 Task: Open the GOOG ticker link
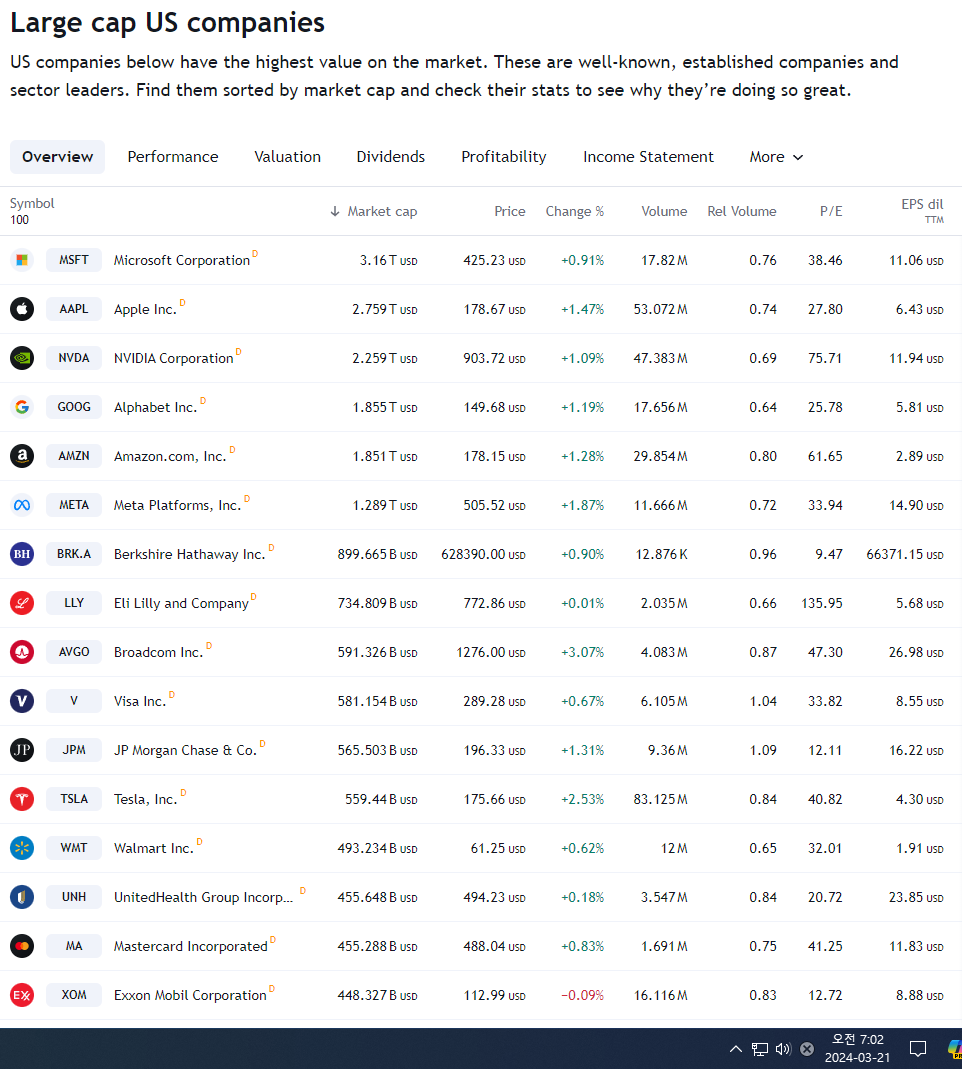(x=74, y=407)
